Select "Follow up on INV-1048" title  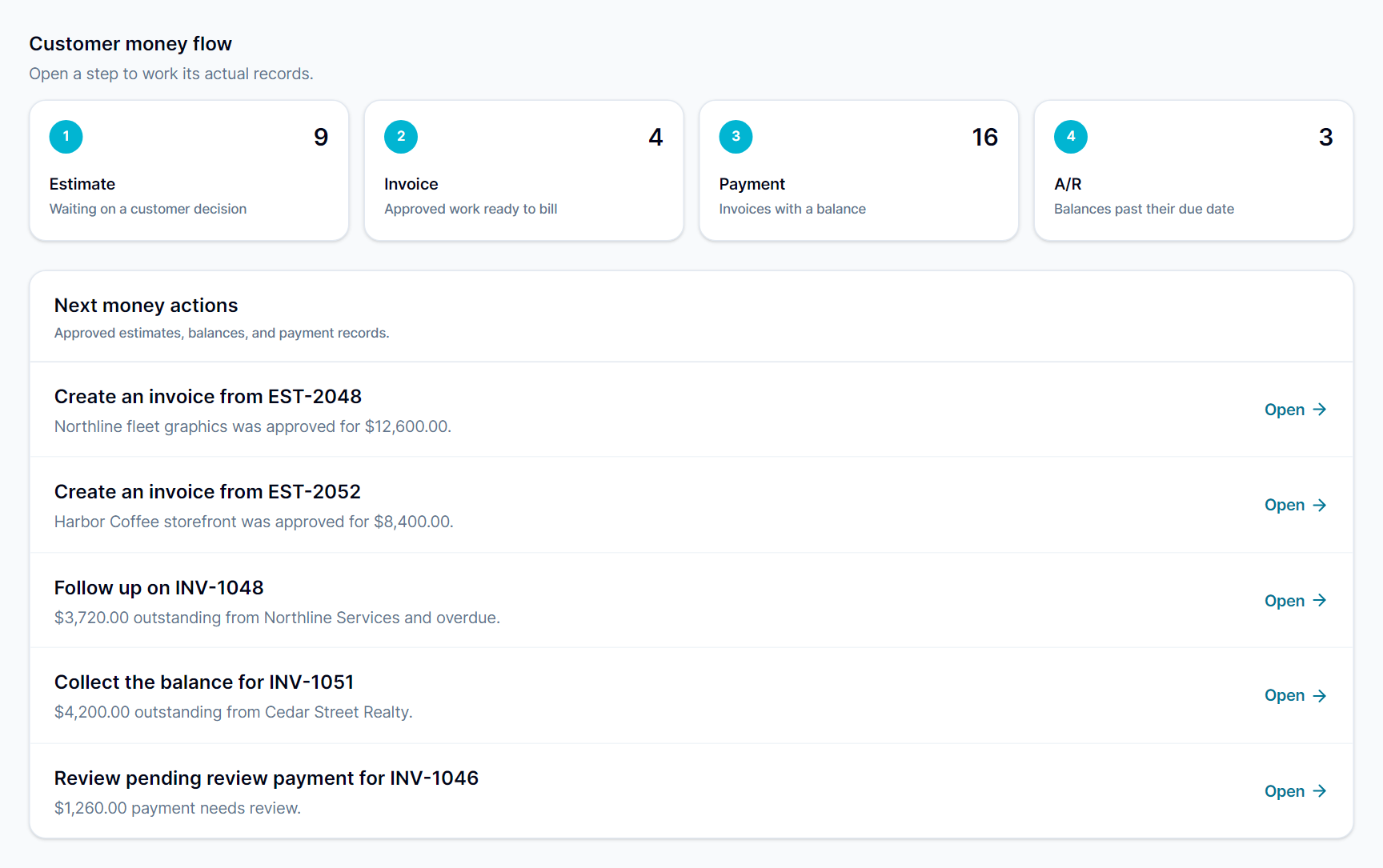coord(159,588)
